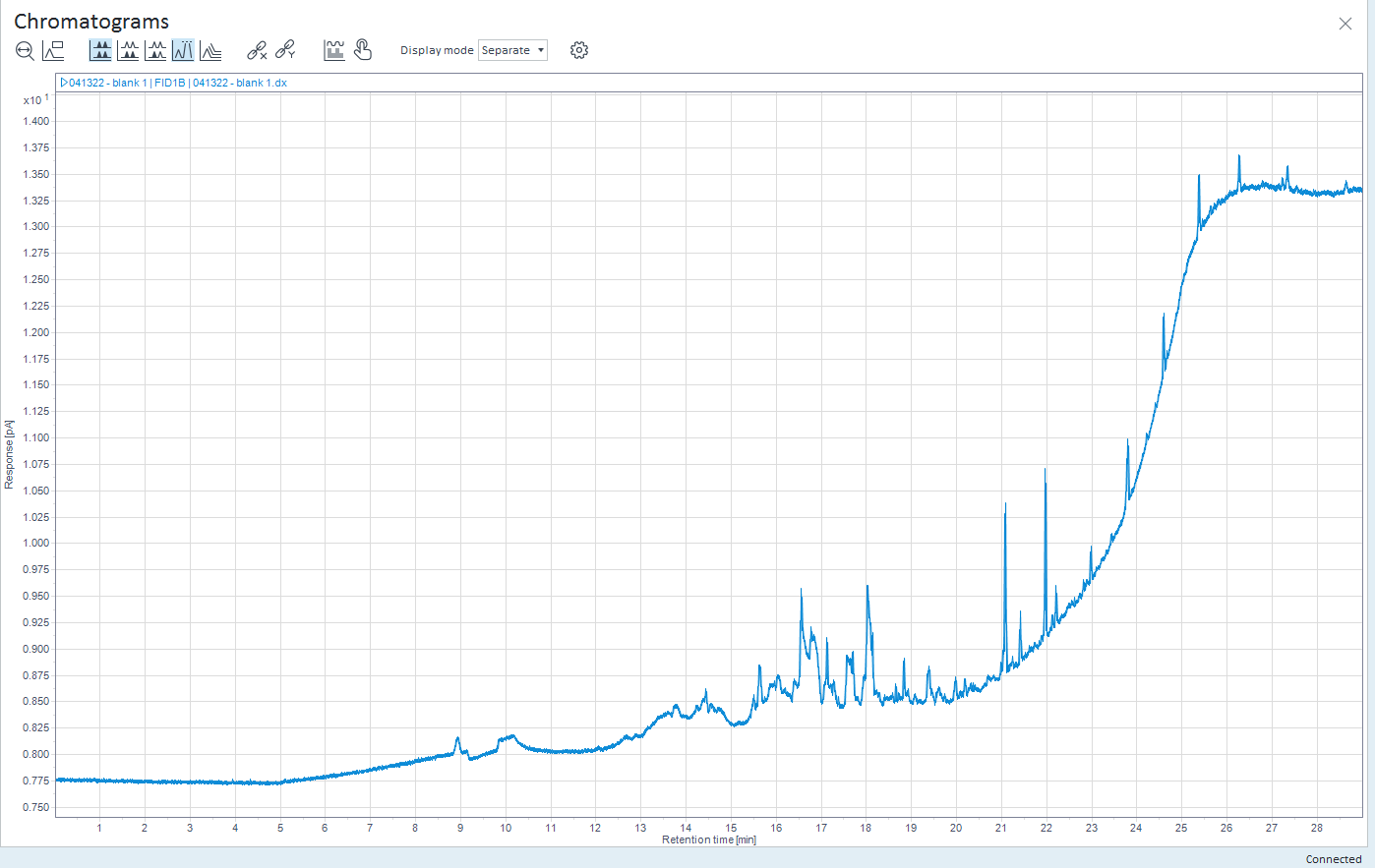
Task: Click the y-axis value 1.000
Action: [36, 543]
